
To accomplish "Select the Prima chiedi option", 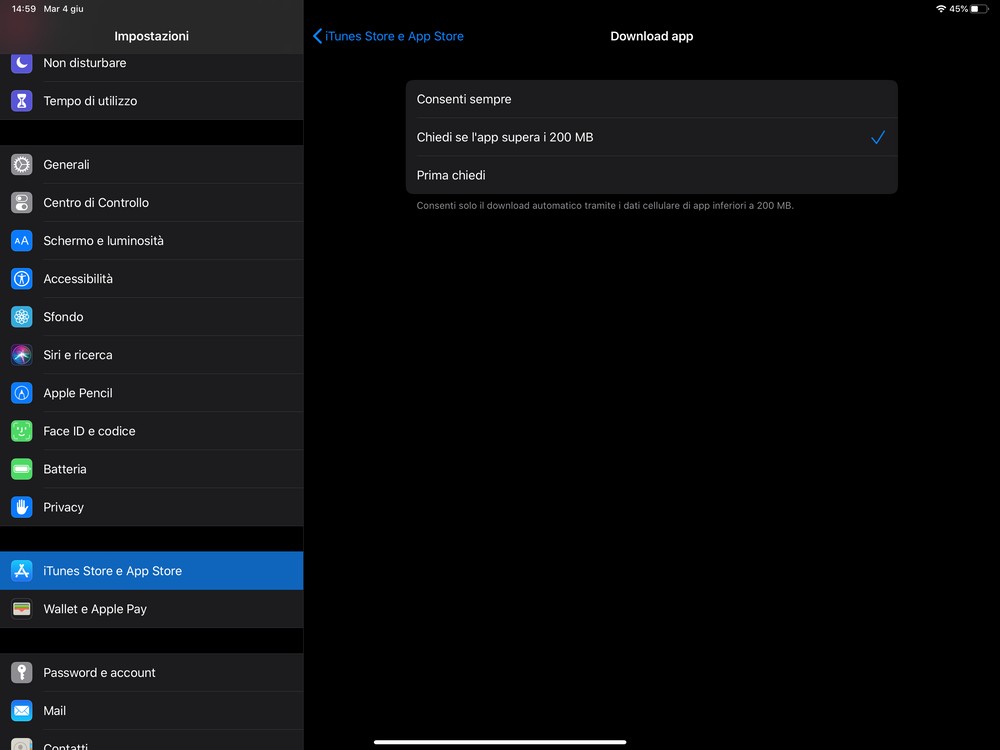I will pyautogui.click(x=652, y=175).
